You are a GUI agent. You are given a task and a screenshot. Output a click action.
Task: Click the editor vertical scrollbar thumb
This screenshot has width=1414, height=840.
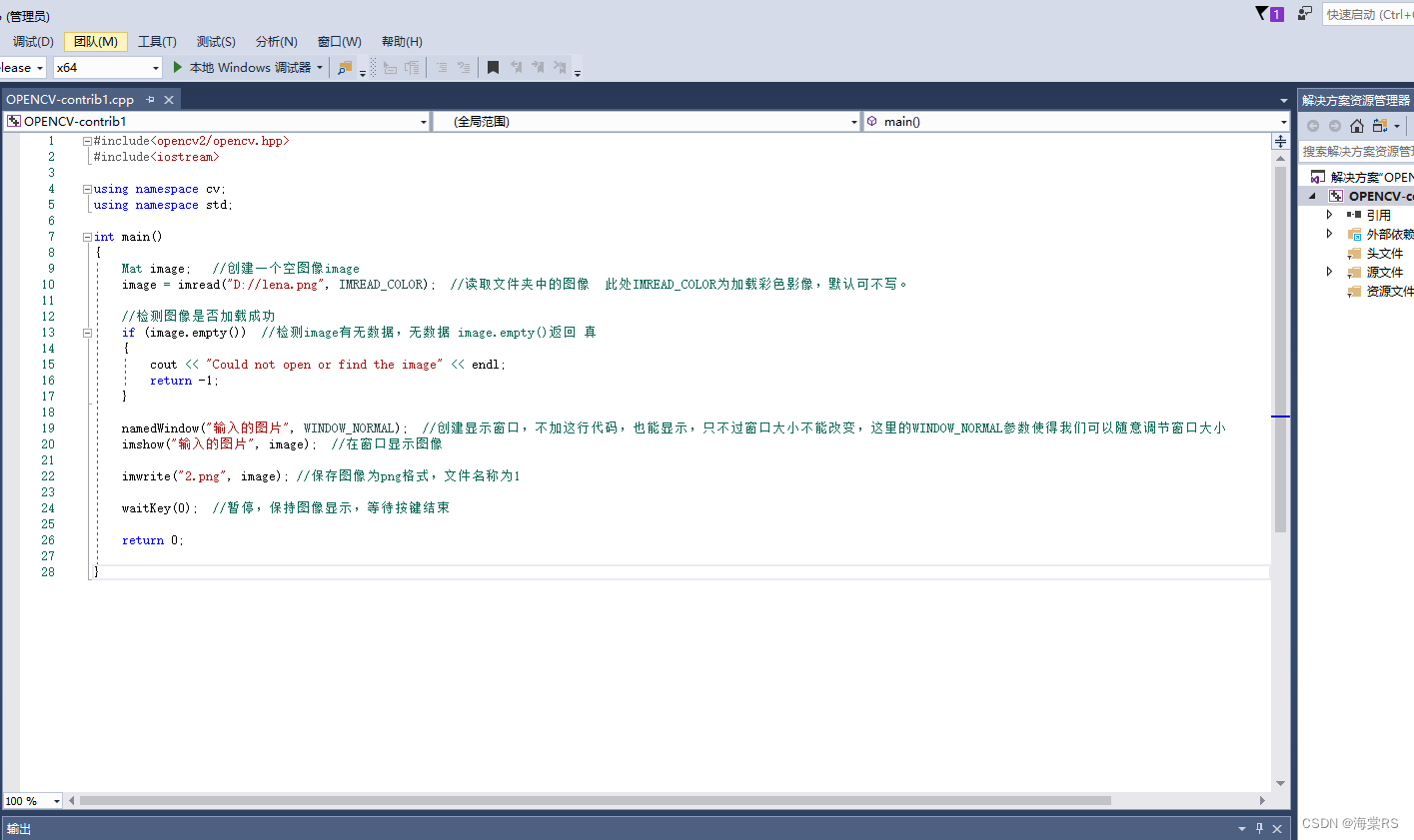pyautogui.click(x=1280, y=350)
